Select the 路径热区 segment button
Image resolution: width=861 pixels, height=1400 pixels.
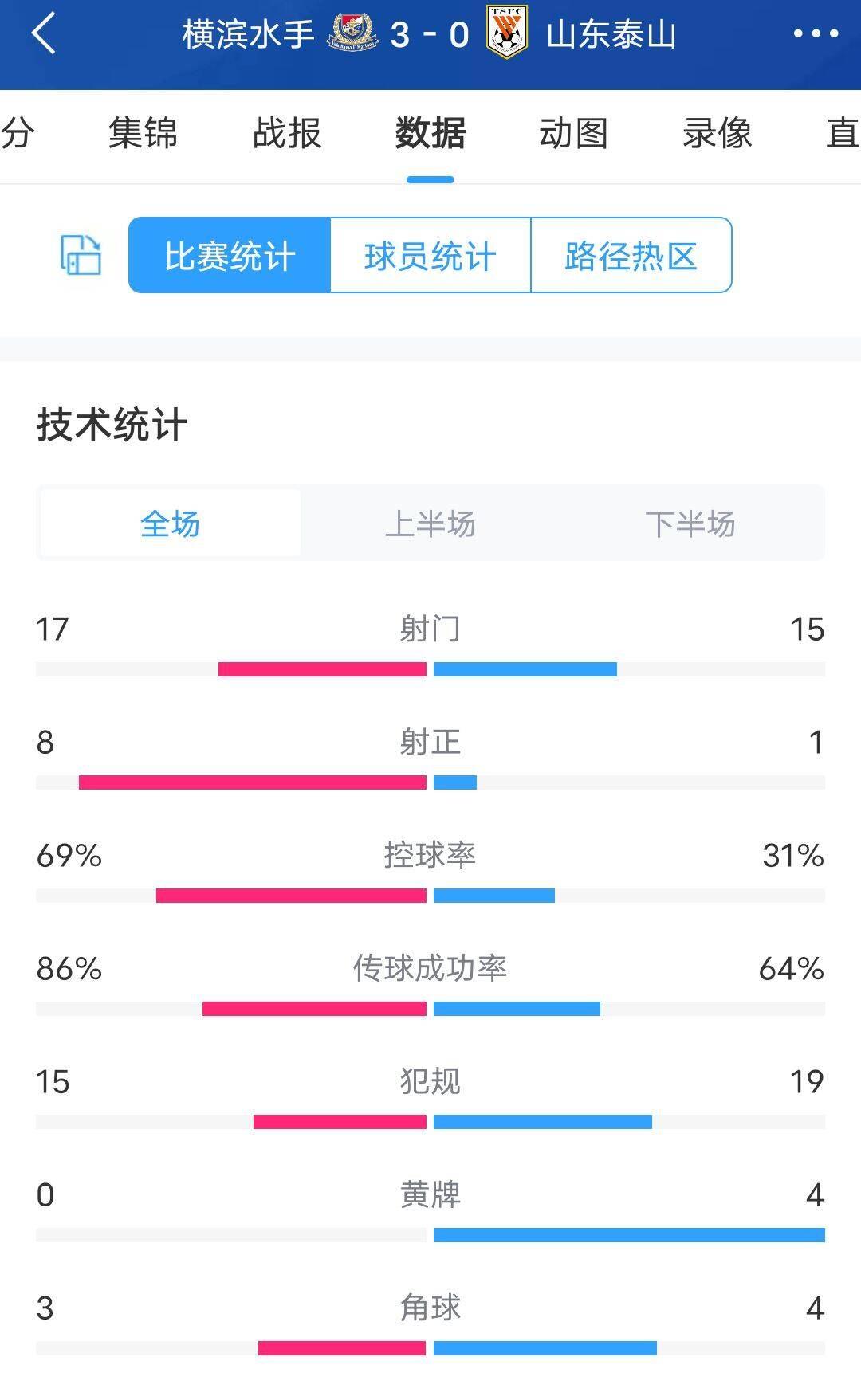(x=631, y=255)
